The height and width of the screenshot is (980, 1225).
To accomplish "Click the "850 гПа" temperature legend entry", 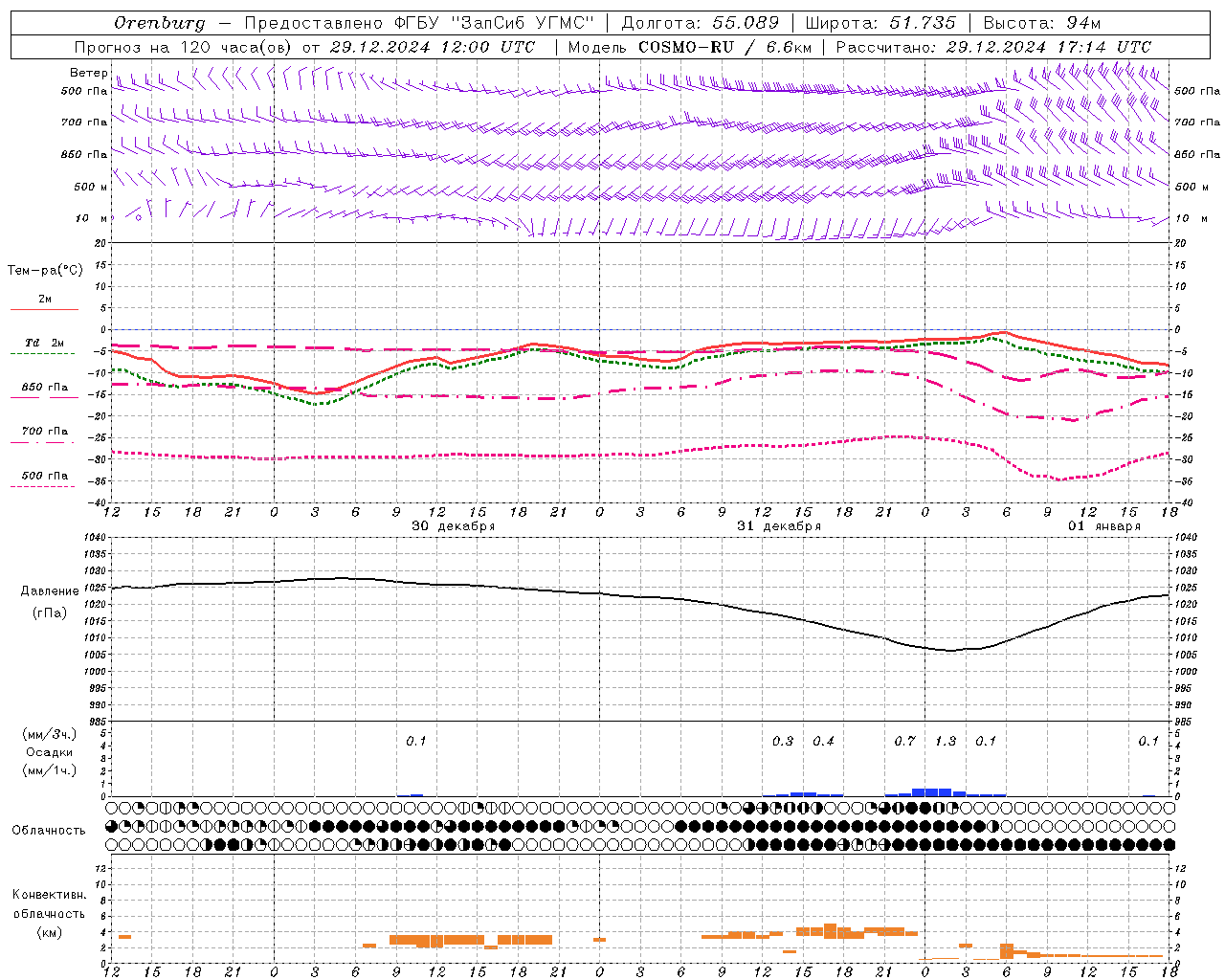I will (44, 388).
